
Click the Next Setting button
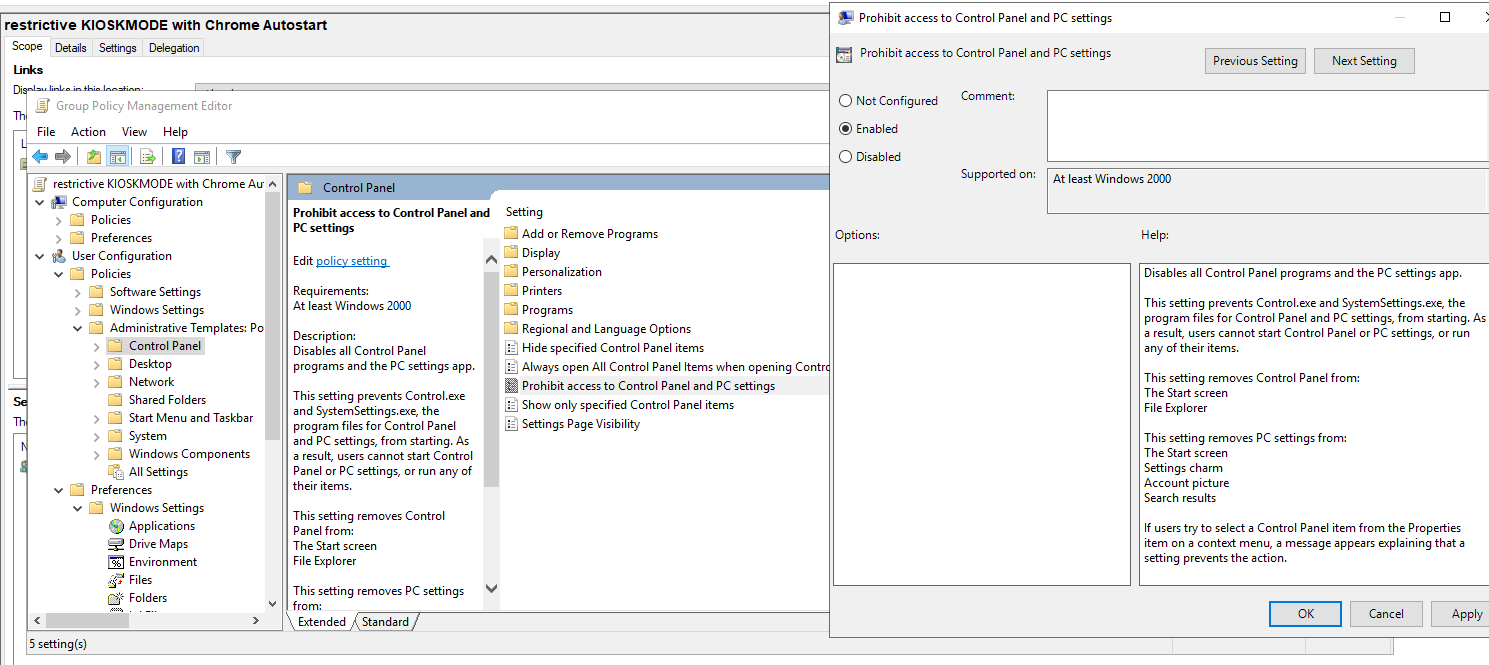click(x=1364, y=61)
